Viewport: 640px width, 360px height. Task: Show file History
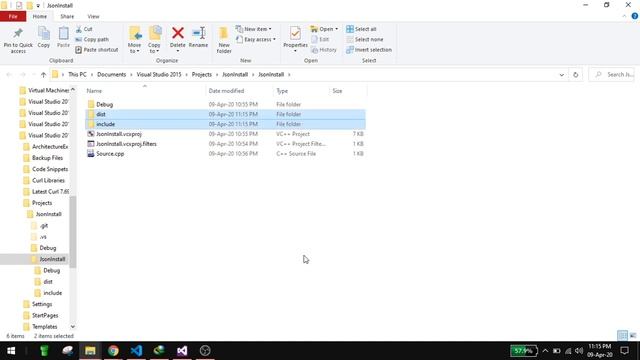324,50
